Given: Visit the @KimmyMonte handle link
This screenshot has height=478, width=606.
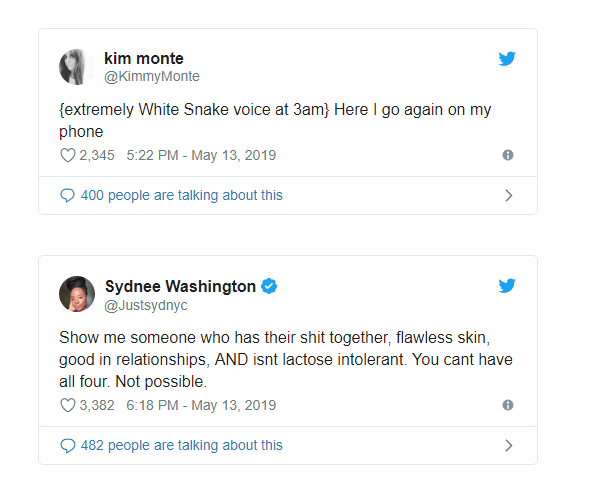Looking at the screenshot, I should pyautogui.click(x=152, y=77).
